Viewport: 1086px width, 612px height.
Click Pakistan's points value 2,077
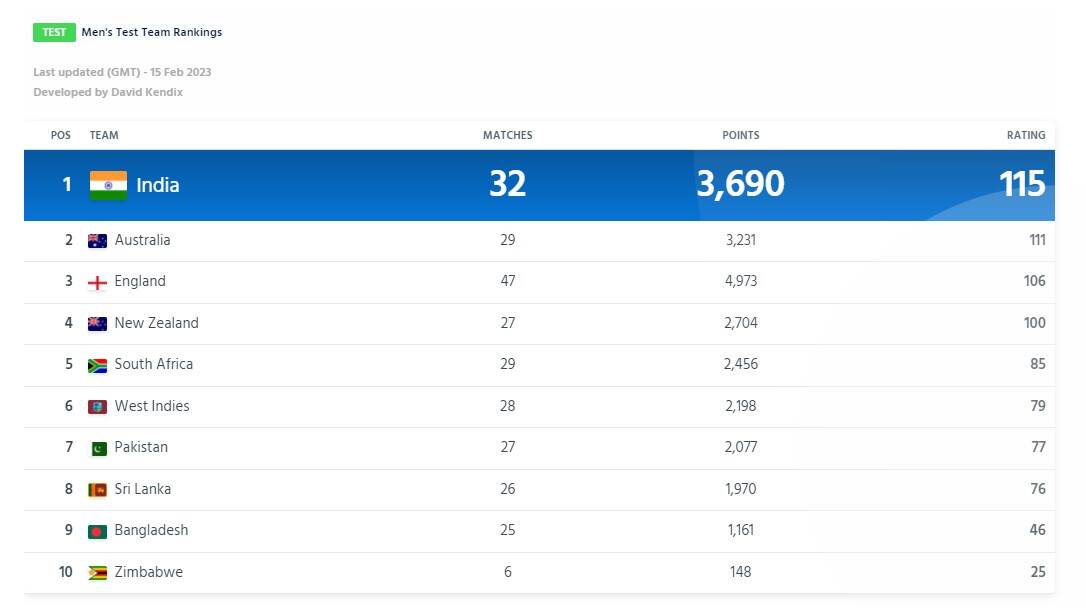click(741, 447)
